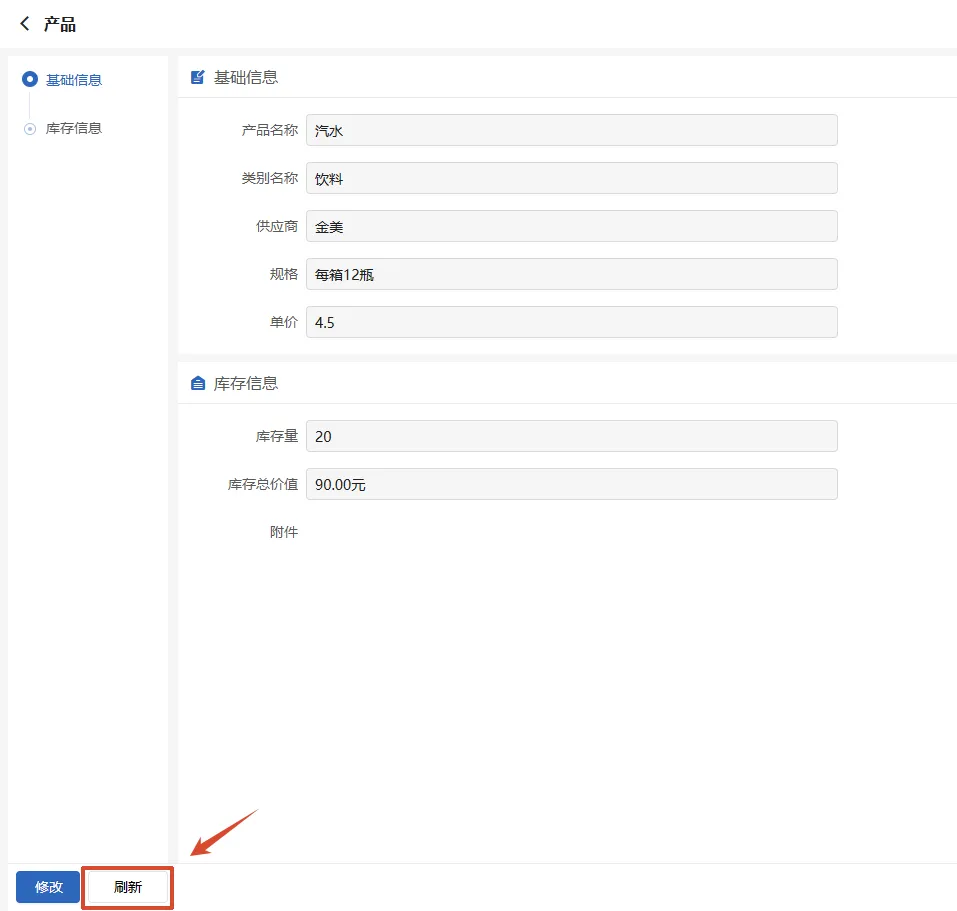Click the 产品 page title
957x911 pixels.
click(x=60, y=24)
